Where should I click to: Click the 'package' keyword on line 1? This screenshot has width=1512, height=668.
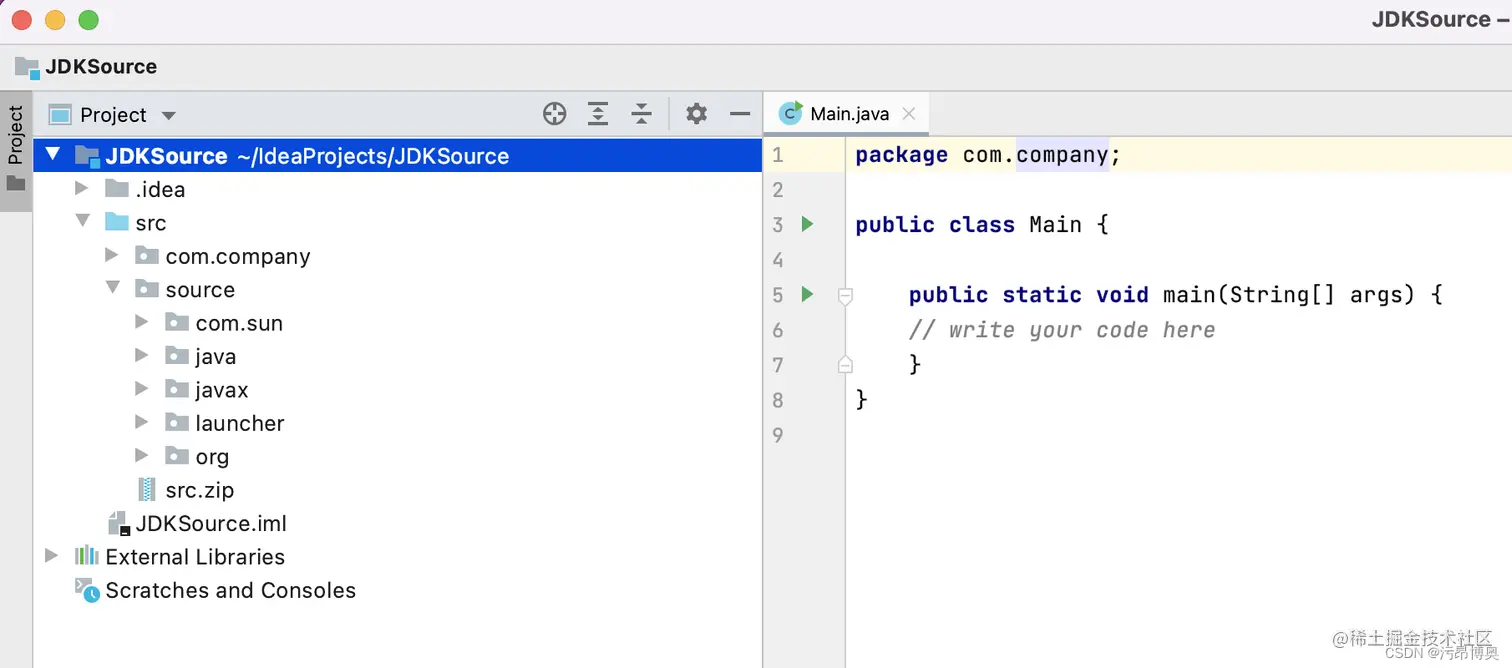901,155
